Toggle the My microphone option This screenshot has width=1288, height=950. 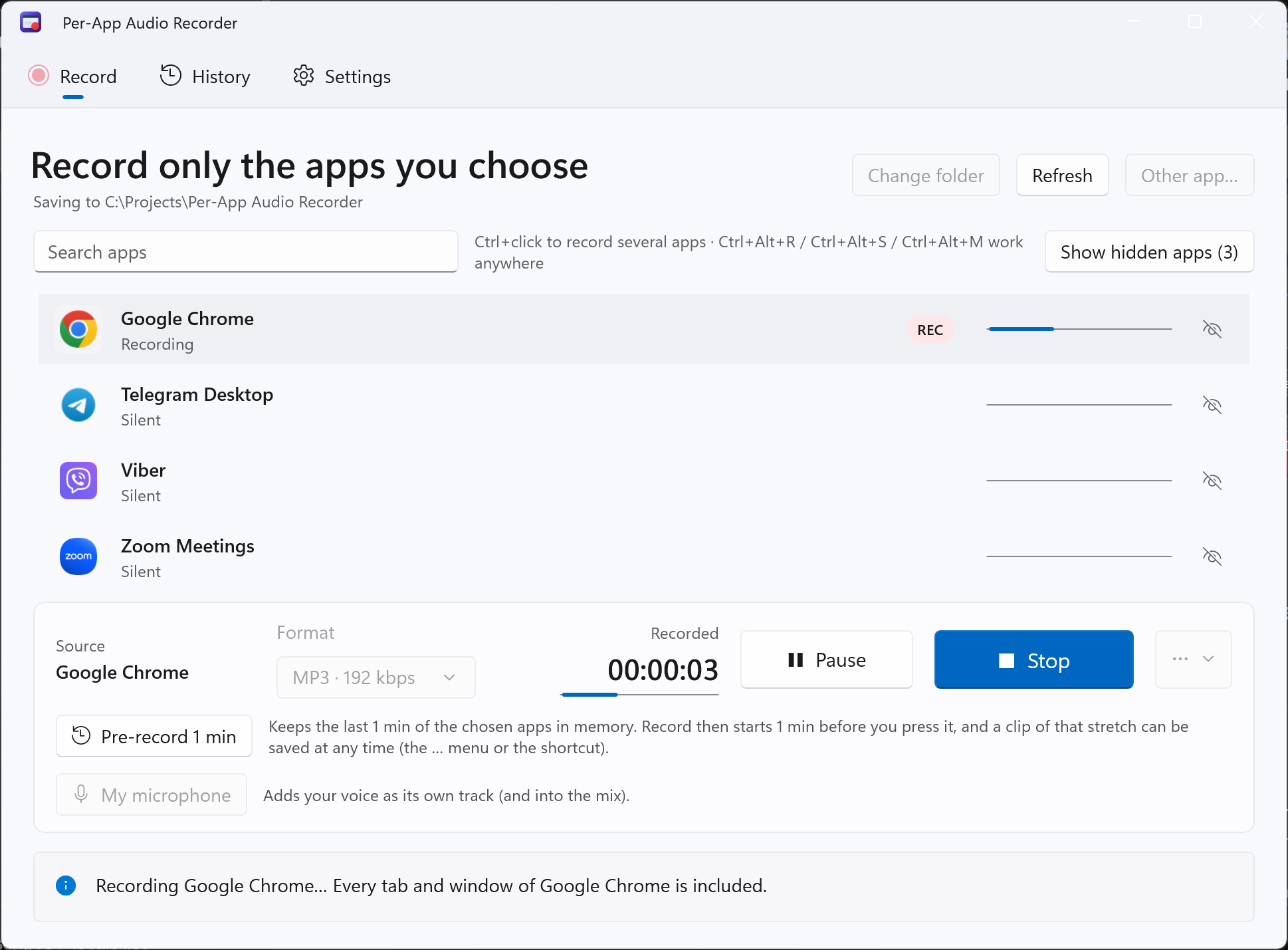pyautogui.click(x=152, y=794)
